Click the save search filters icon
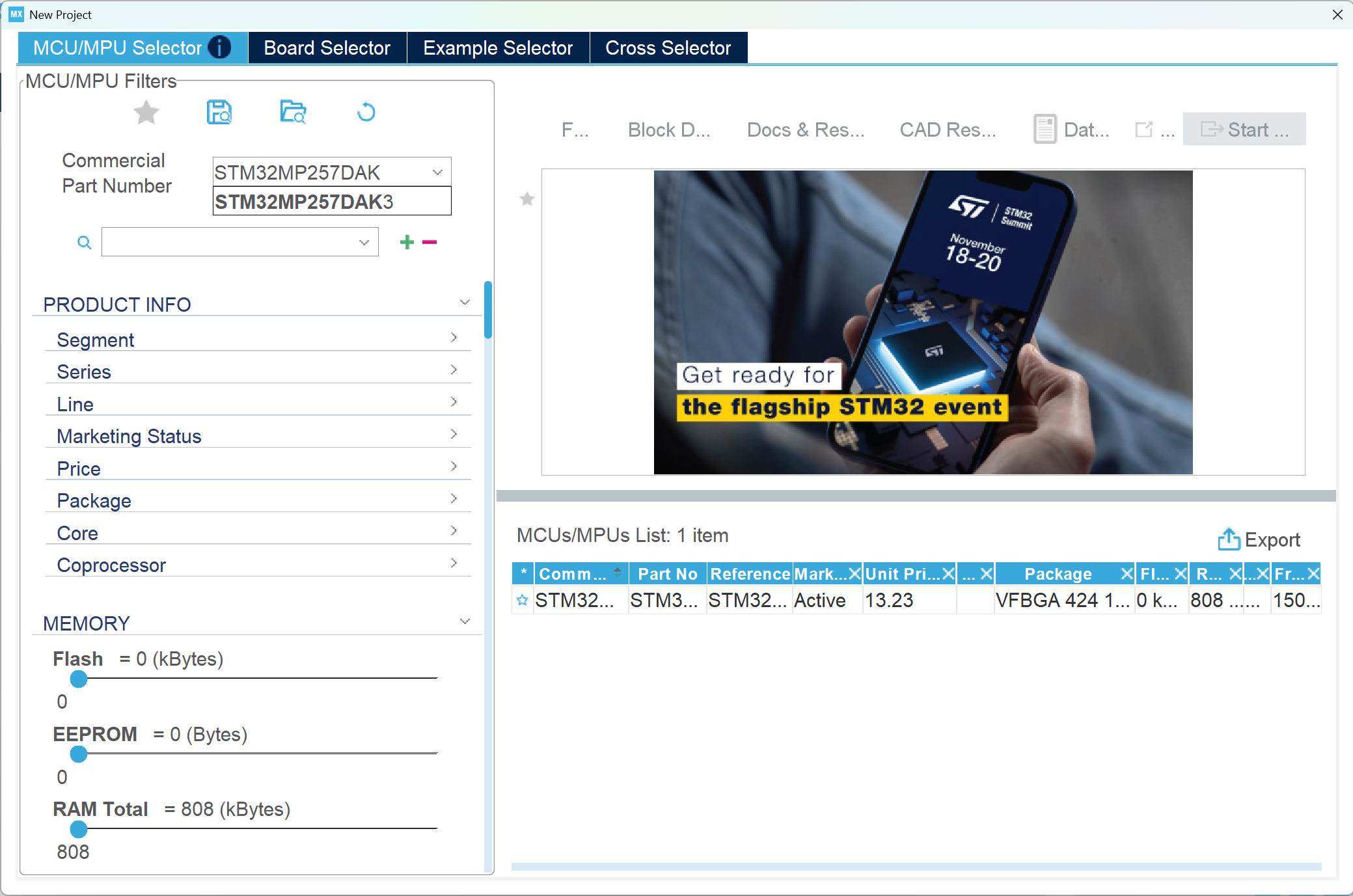This screenshot has width=1353, height=896. (x=219, y=113)
